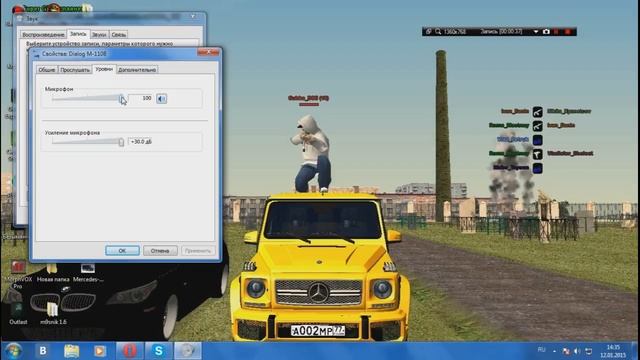Open the MorphVOX Pro desktop icon
The image size is (640, 360).
point(18,275)
